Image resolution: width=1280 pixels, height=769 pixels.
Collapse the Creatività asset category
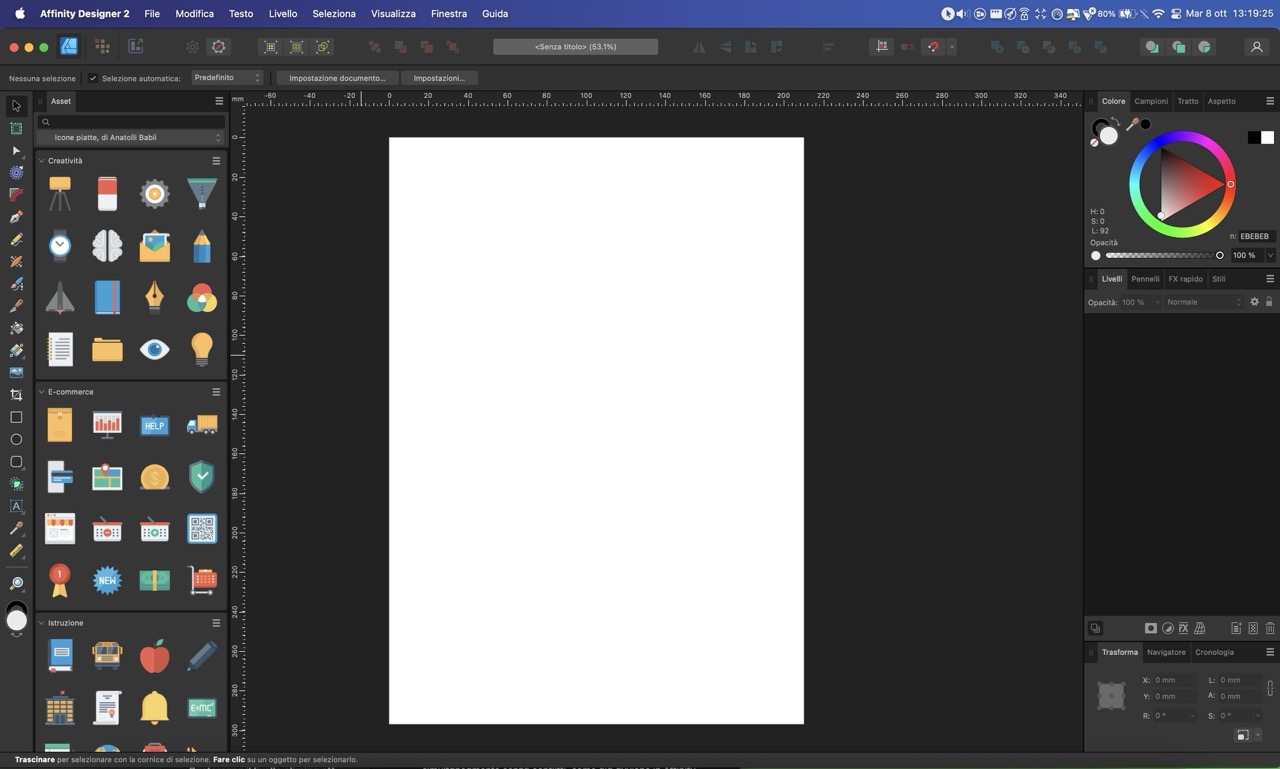pos(42,161)
